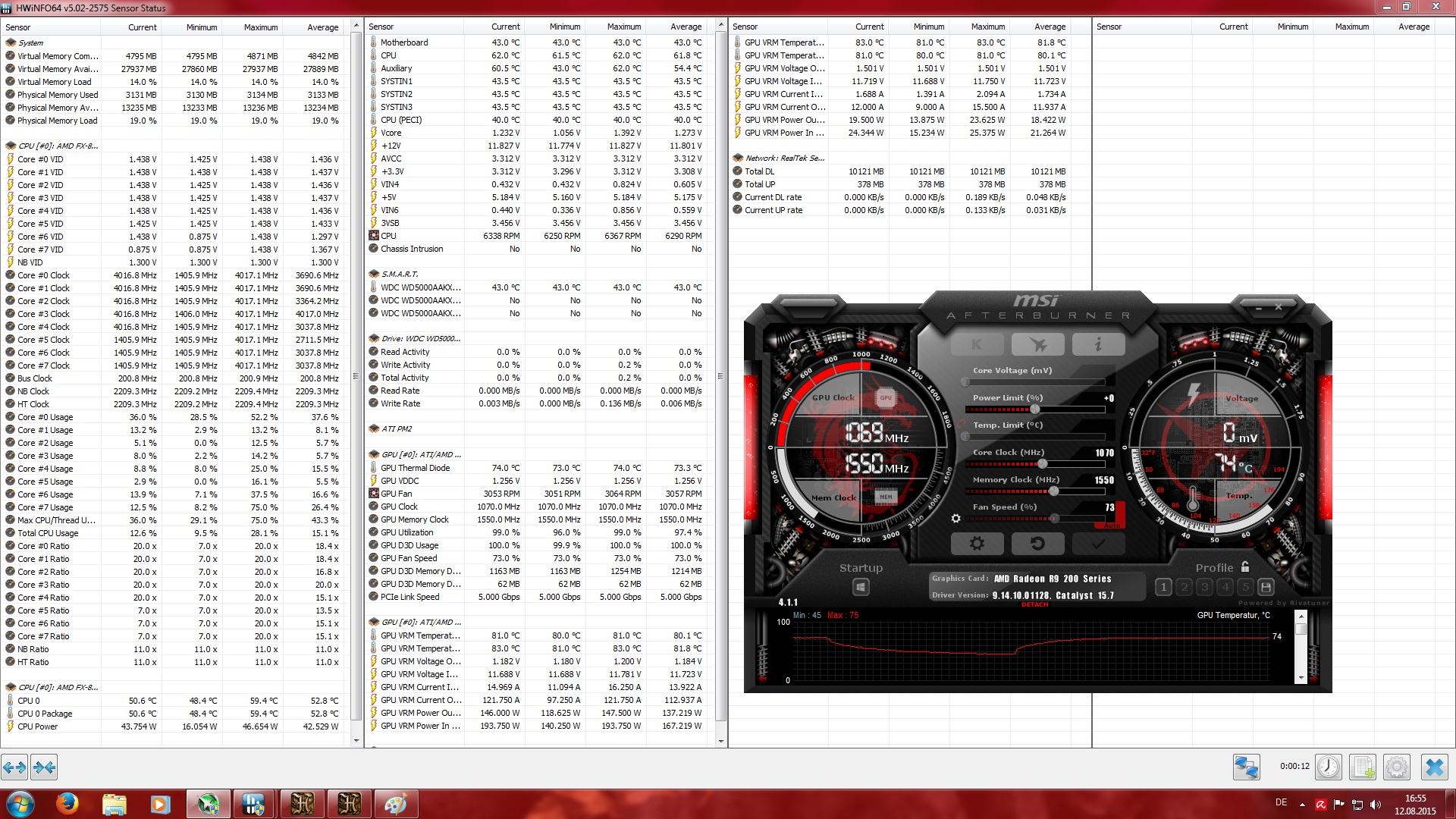Image resolution: width=1456 pixels, height=819 pixels.
Task: Open Firefox from the taskbar
Action: 67,804
